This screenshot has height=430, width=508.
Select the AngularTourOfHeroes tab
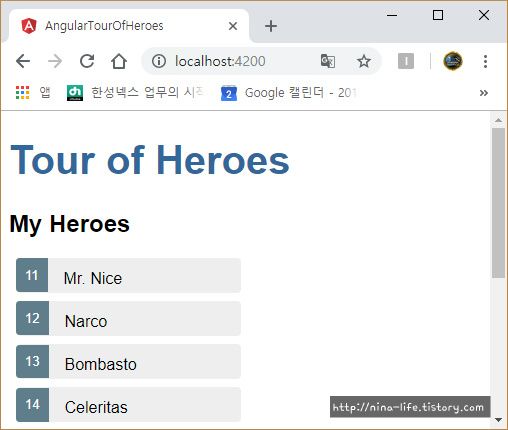point(128,26)
